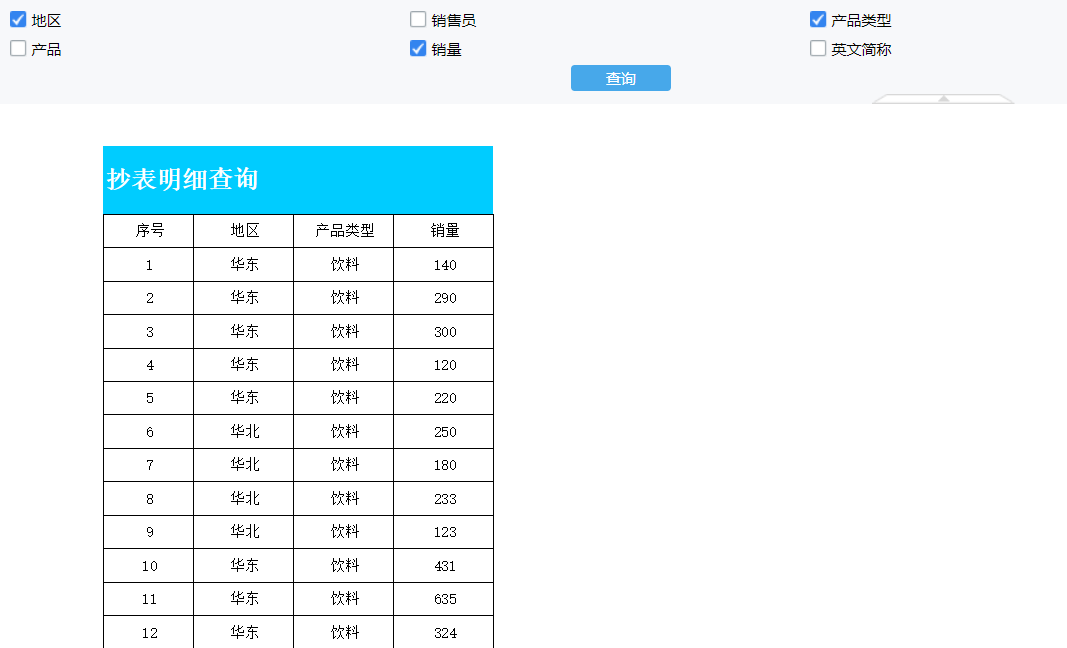Select the 销量 column header in the table
Viewport: 1067px width, 648px height.
(444, 231)
